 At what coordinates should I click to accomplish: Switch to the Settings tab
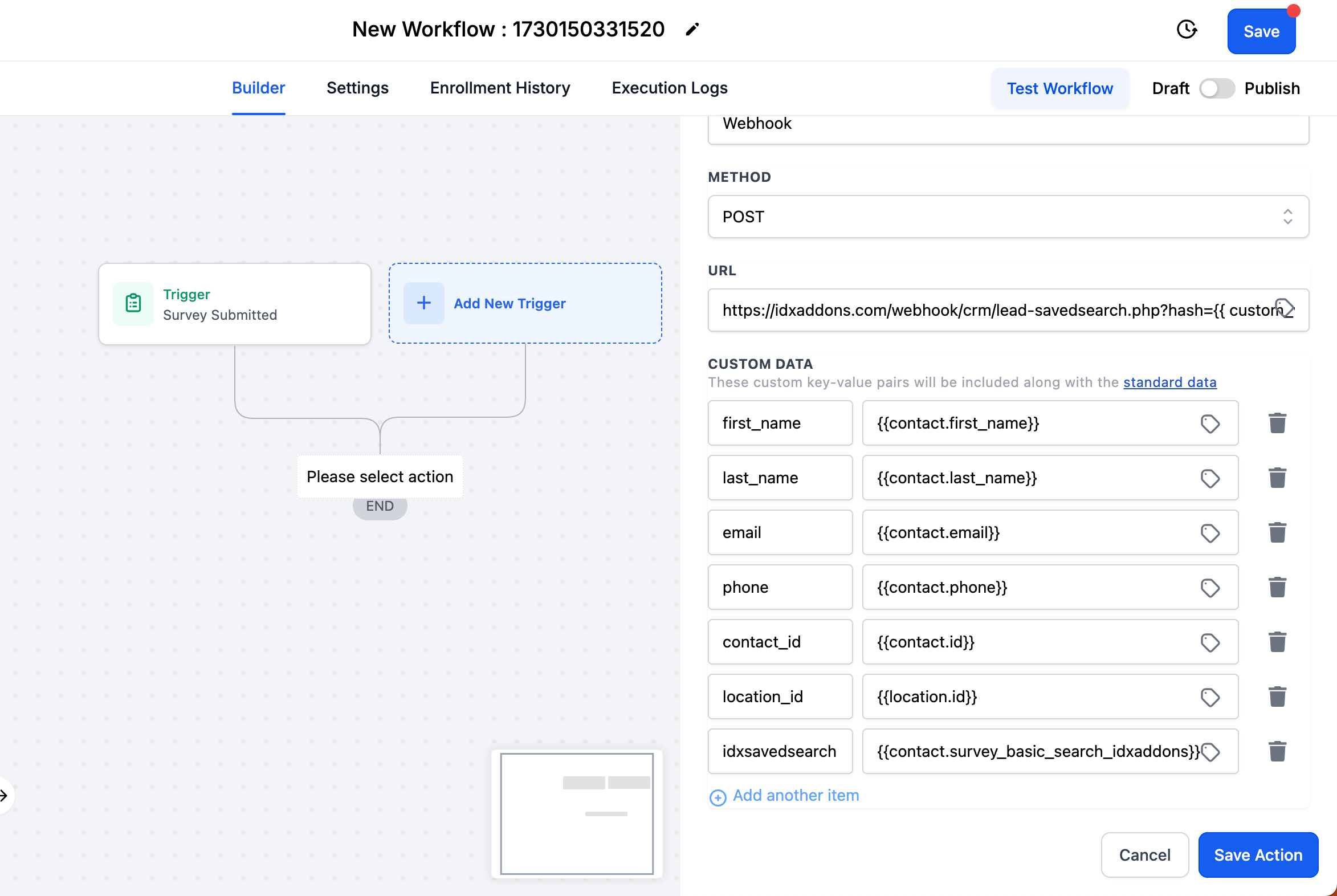coord(357,88)
